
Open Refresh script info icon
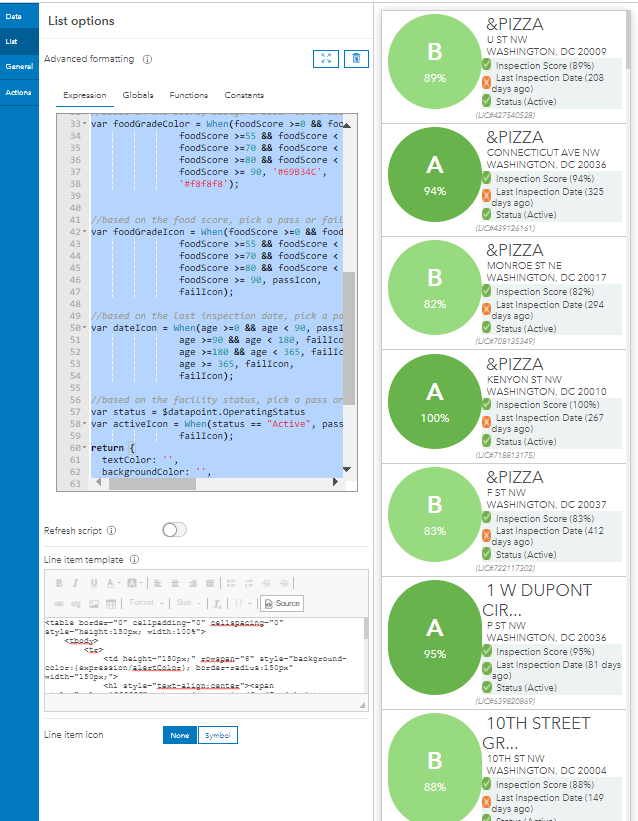pos(112,530)
